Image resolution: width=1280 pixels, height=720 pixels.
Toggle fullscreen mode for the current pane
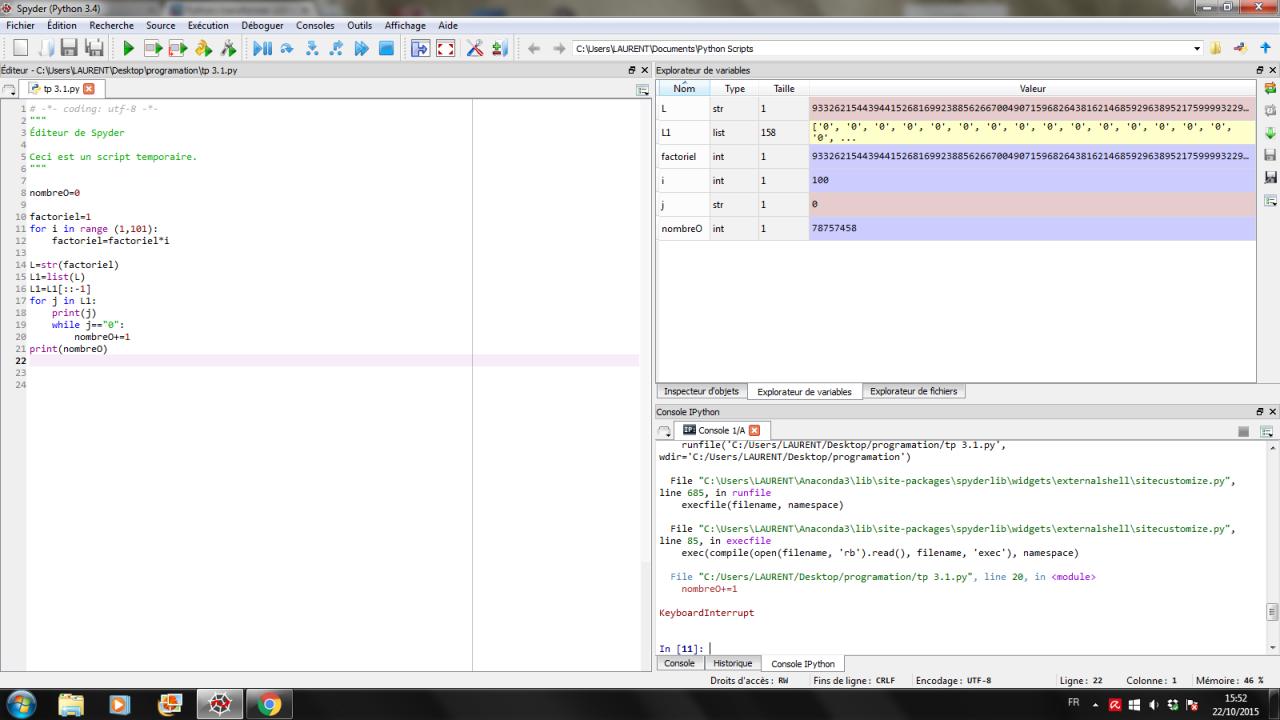coord(446,48)
